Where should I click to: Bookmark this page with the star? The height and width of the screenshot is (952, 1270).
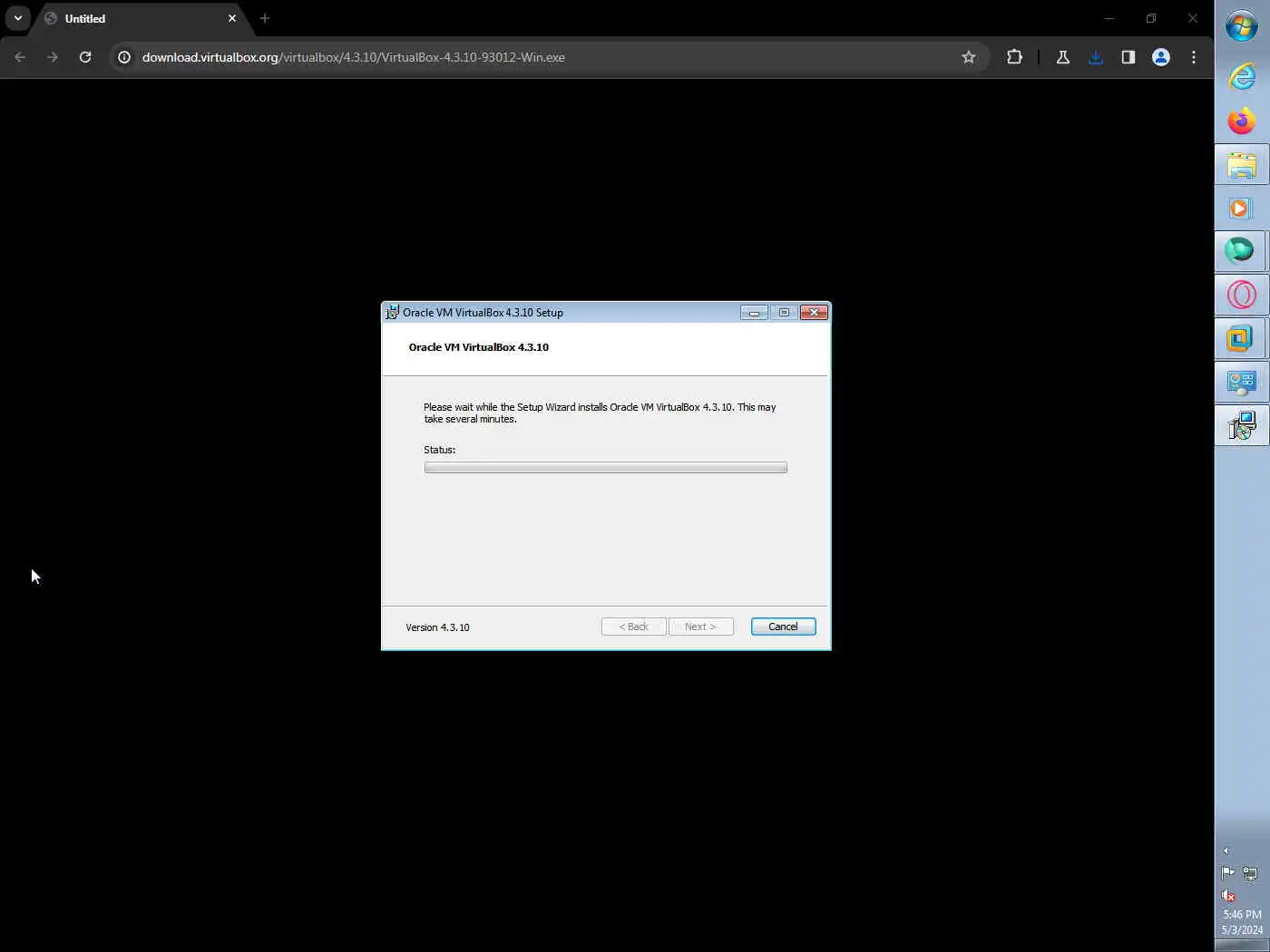(x=969, y=57)
